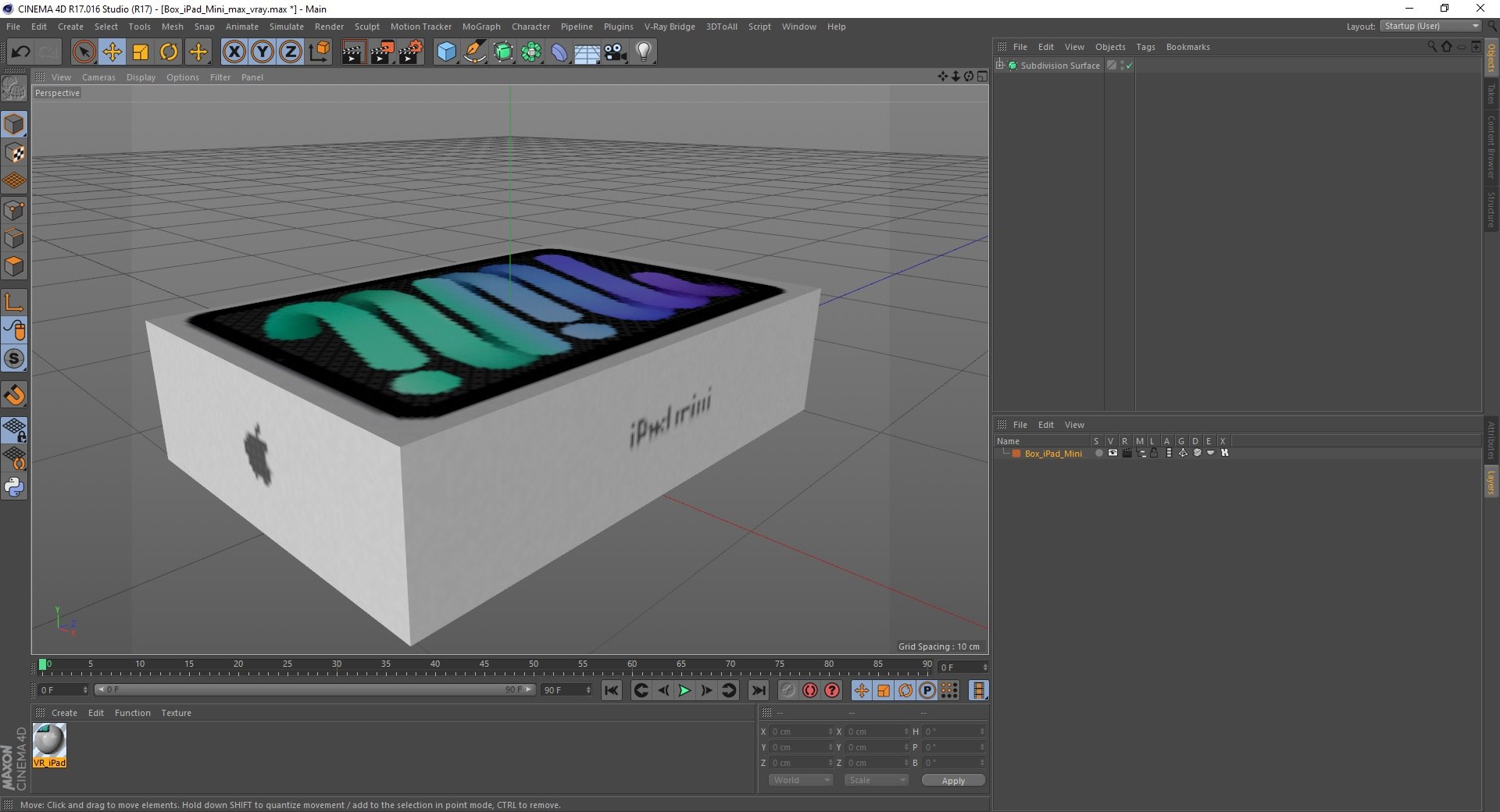Image resolution: width=1500 pixels, height=812 pixels.
Task: Toggle lock icon of Box_iPad_Mini layer
Action: tap(1154, 453)
